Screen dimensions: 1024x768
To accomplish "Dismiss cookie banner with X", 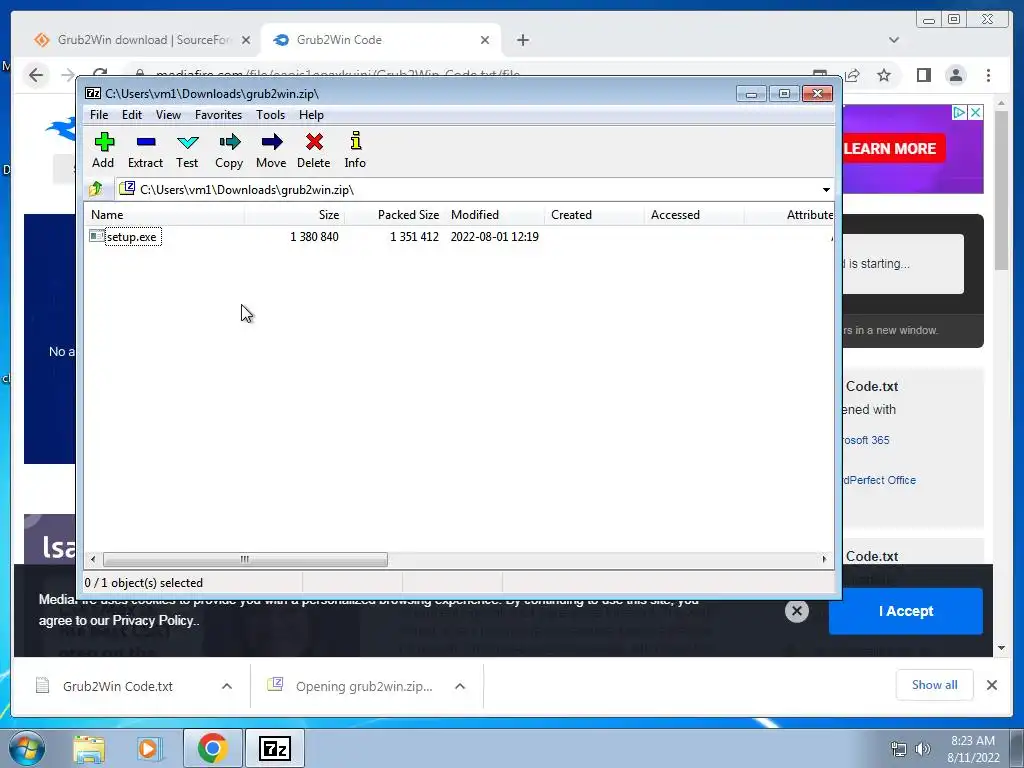I will click(797, 611).
